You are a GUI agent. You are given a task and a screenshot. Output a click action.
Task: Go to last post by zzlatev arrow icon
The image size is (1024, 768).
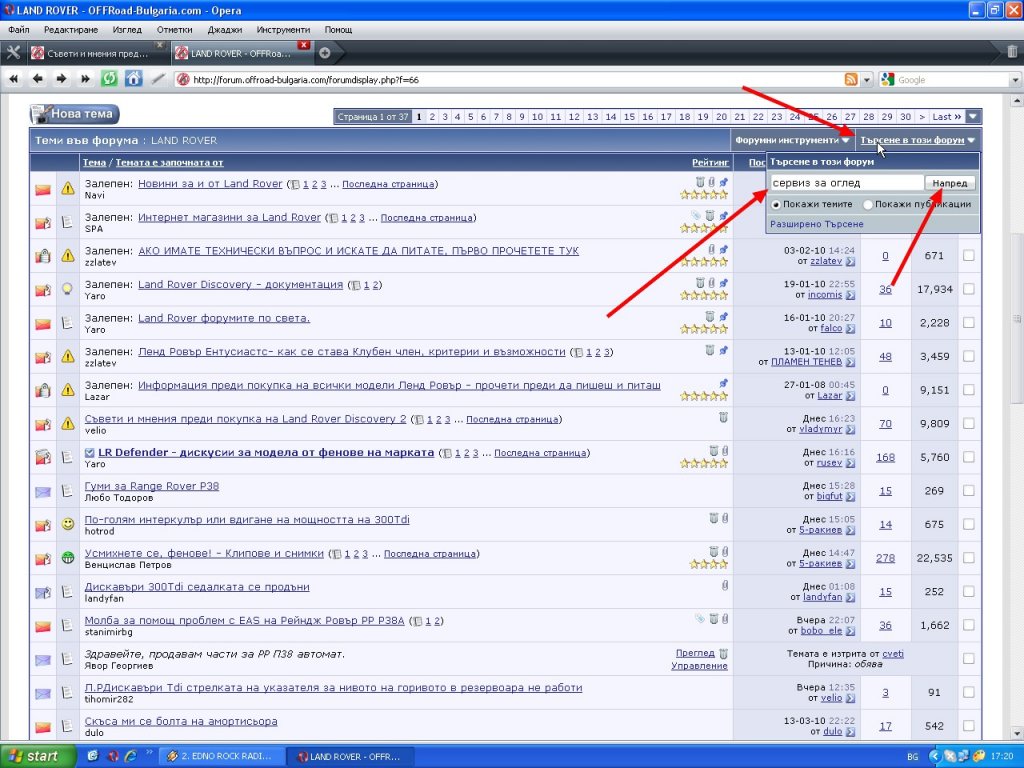pyautogui.click(x=850, y=262)
